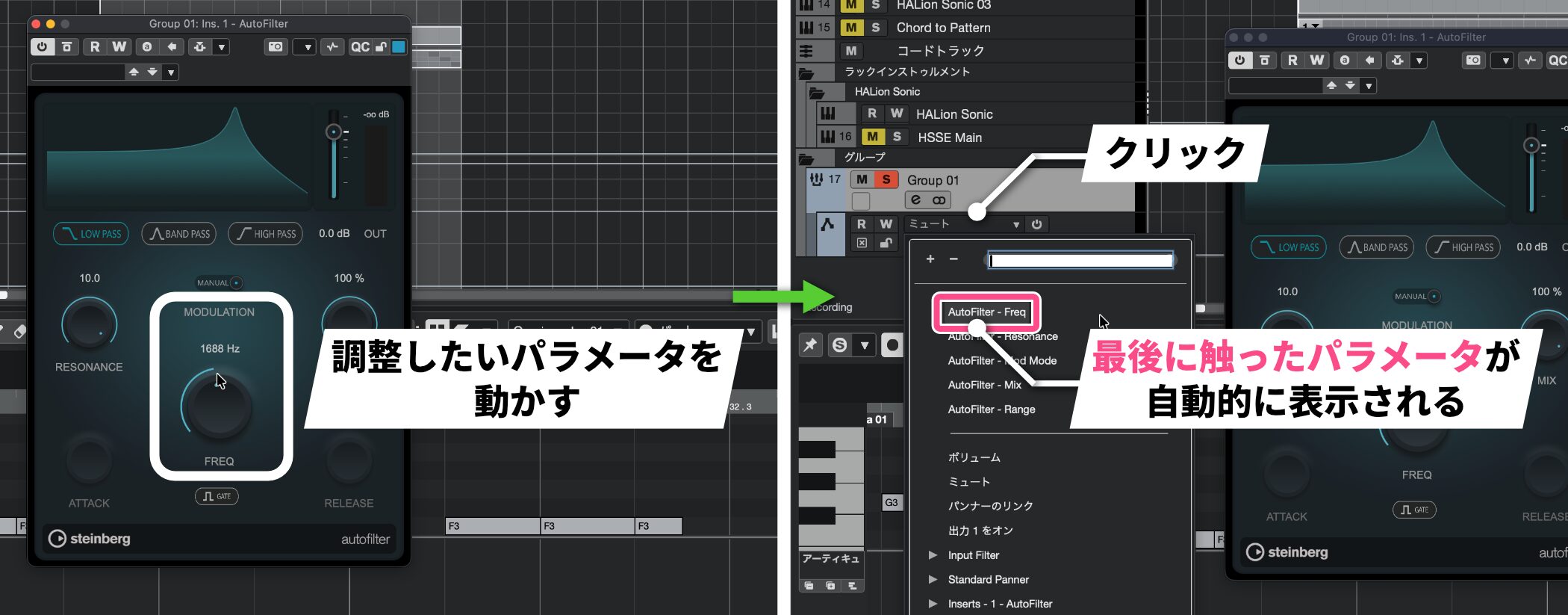Click the pin icon above piano keyboard
The width and height of the screenshot is (1568, 615).
(810, 345)
